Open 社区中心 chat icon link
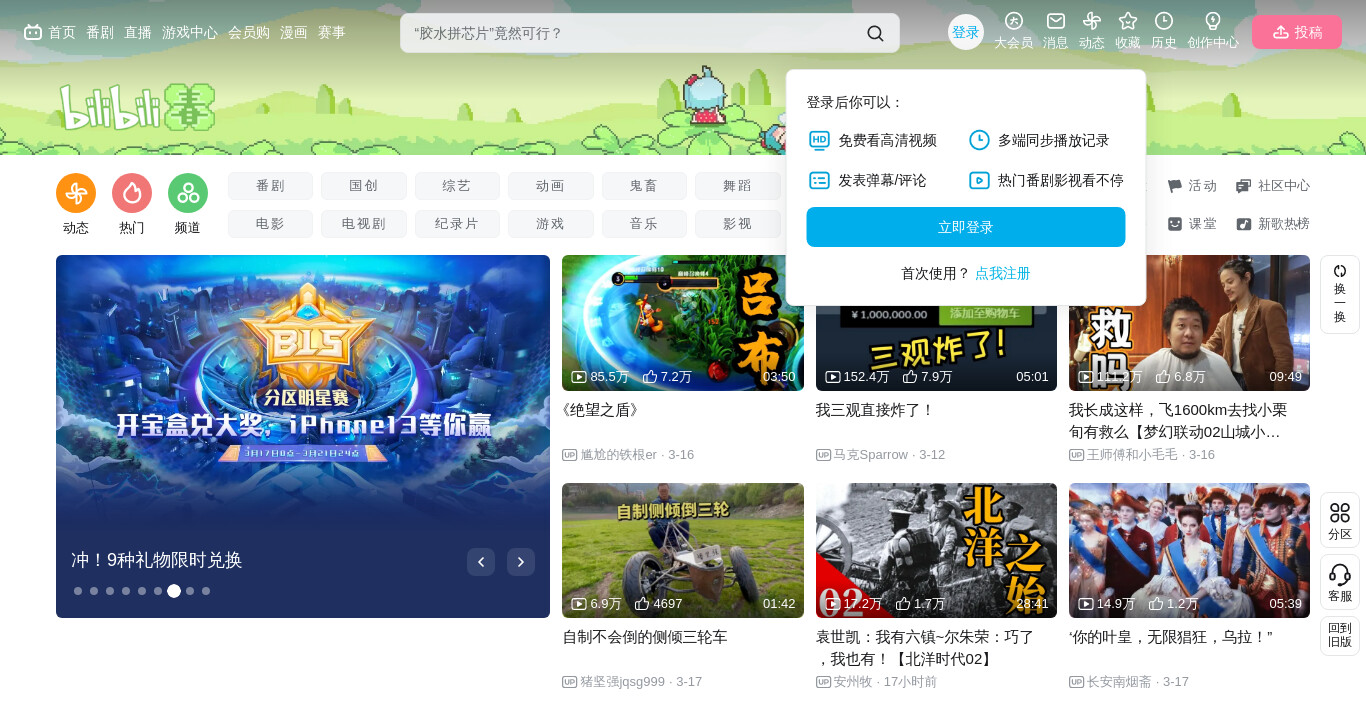The height and width of the screenshot is (728, 1366). point(1273,186)
